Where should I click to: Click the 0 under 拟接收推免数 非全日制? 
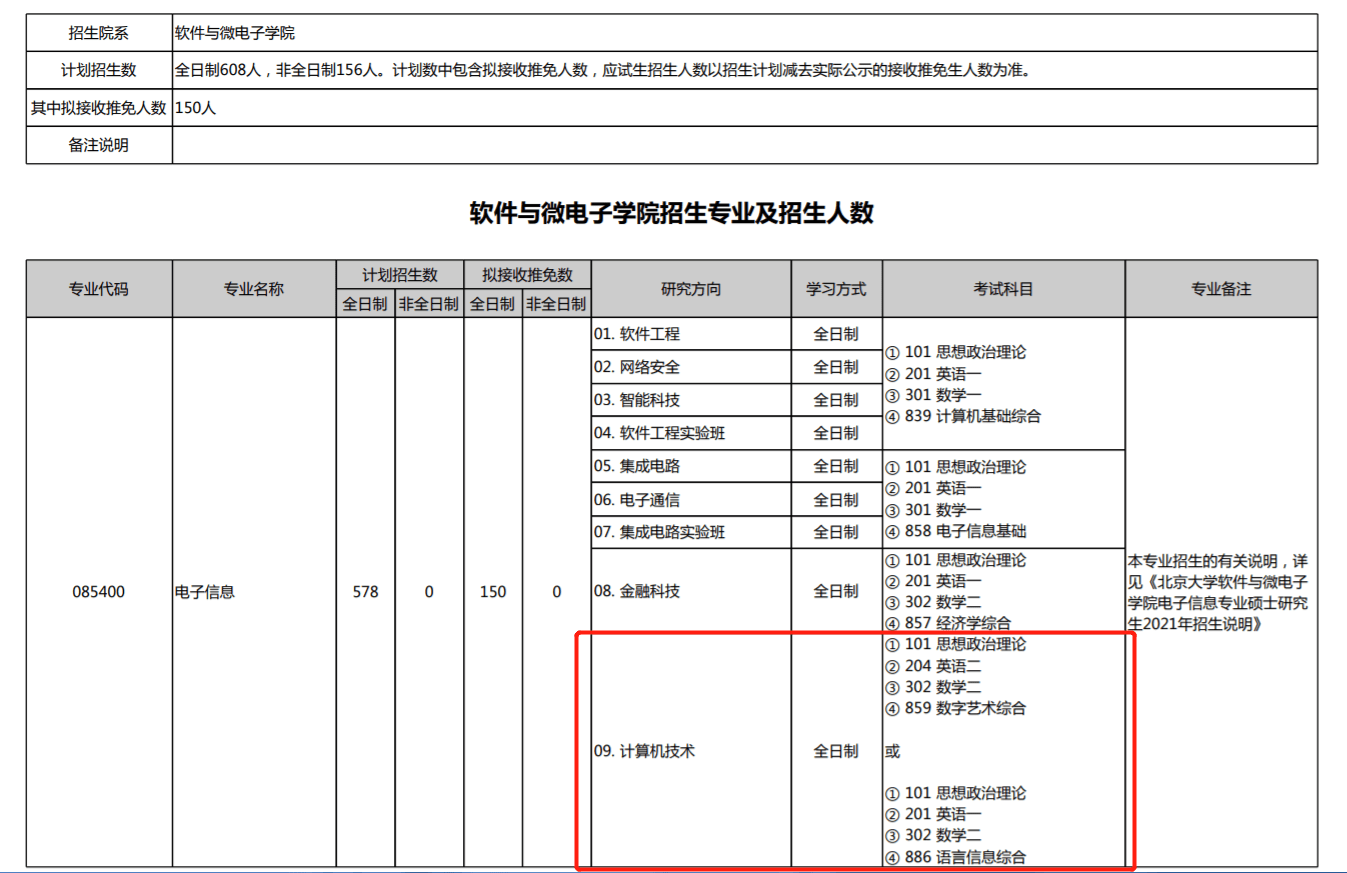pos(556,591)
